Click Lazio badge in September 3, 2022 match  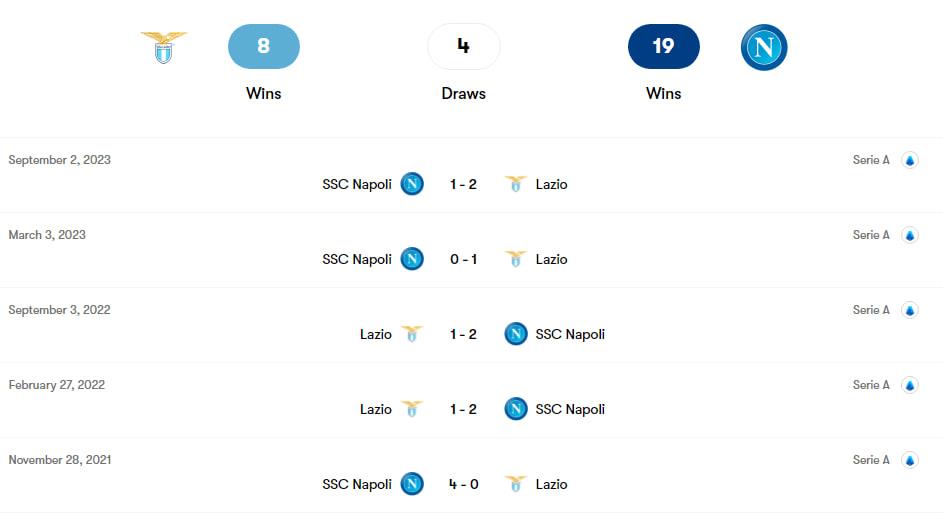[x=412, y=334]
